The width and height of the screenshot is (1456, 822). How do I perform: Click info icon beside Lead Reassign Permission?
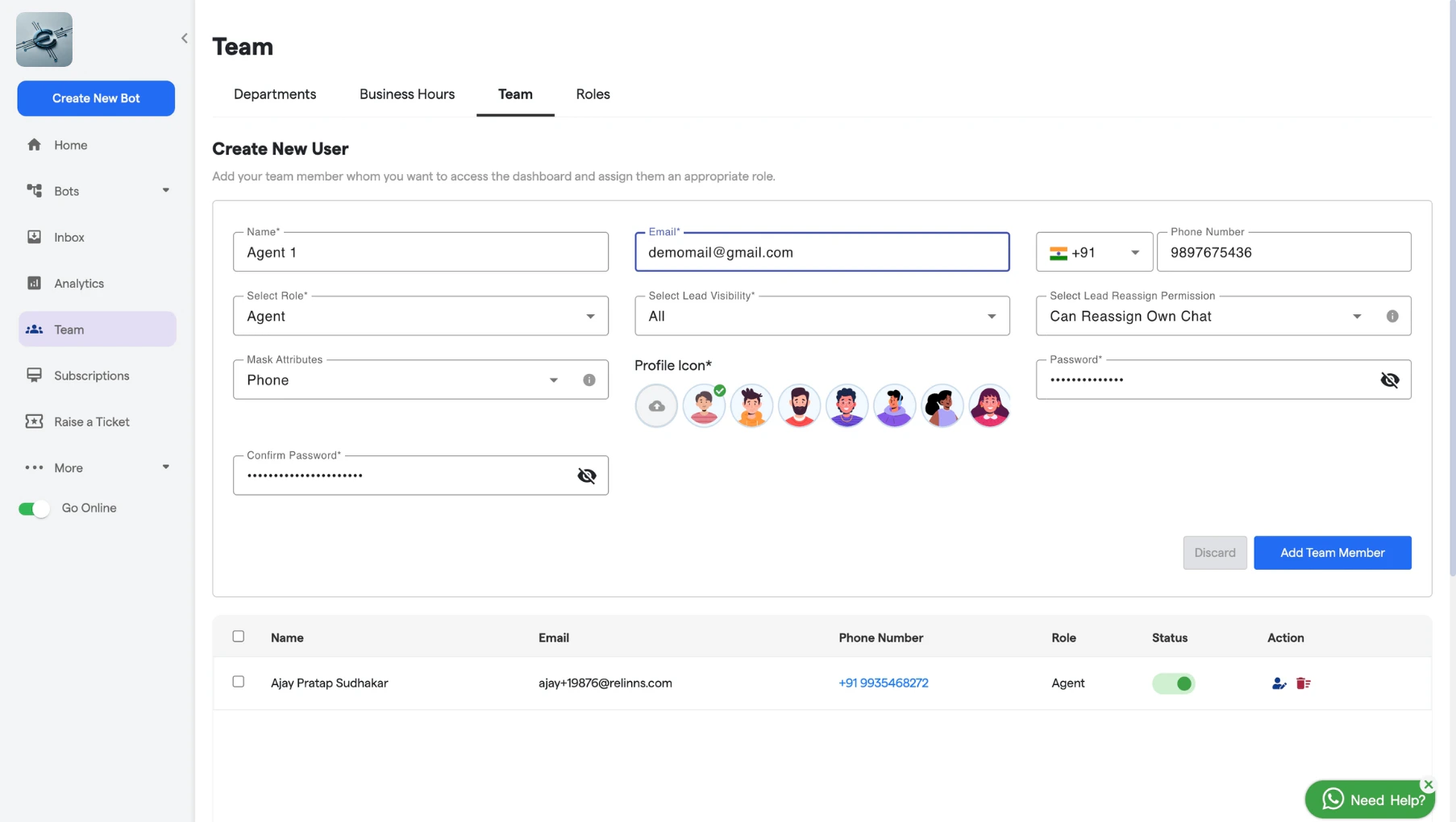1392,317
